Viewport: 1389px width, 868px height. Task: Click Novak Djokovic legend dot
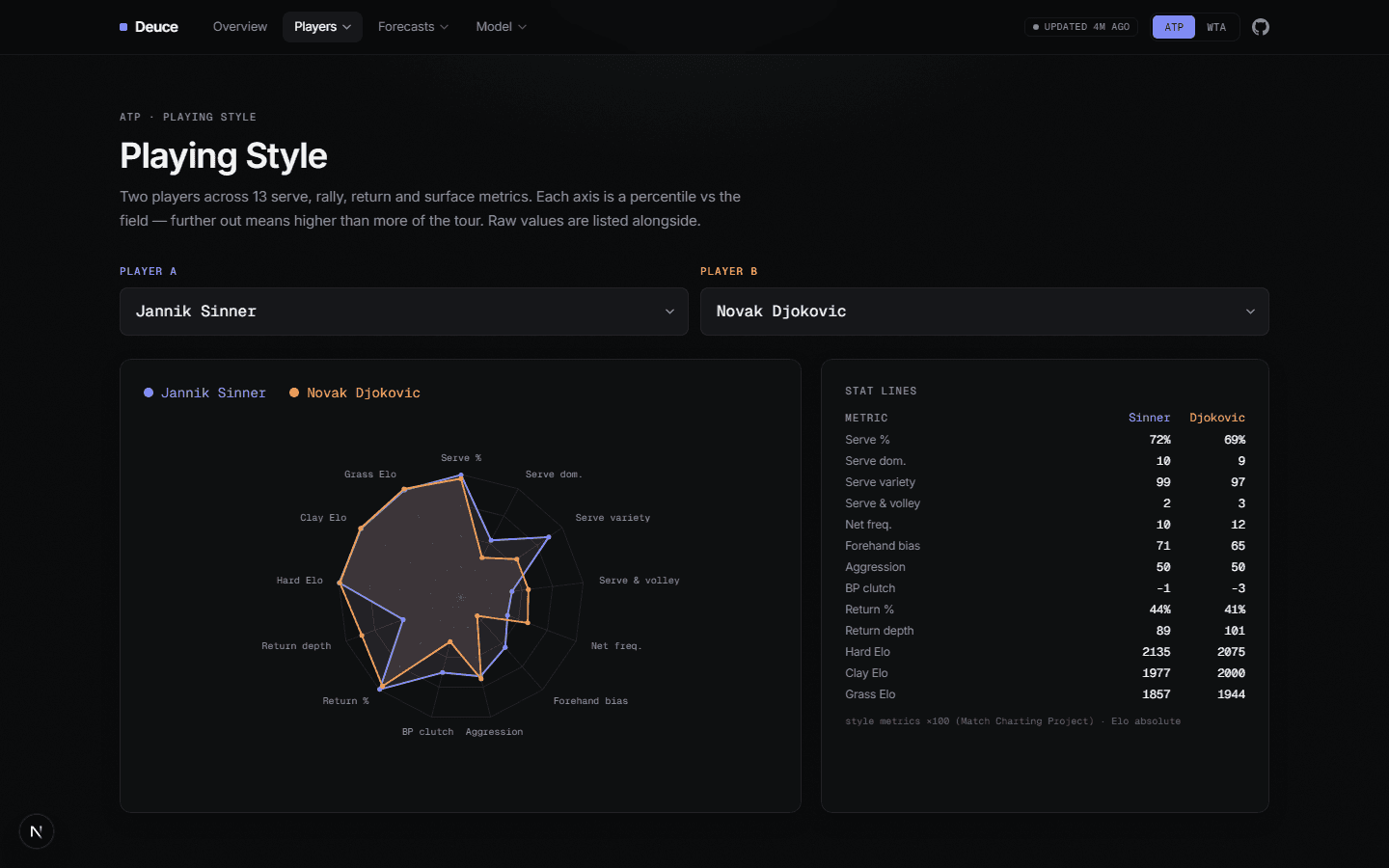pos(294,393)
